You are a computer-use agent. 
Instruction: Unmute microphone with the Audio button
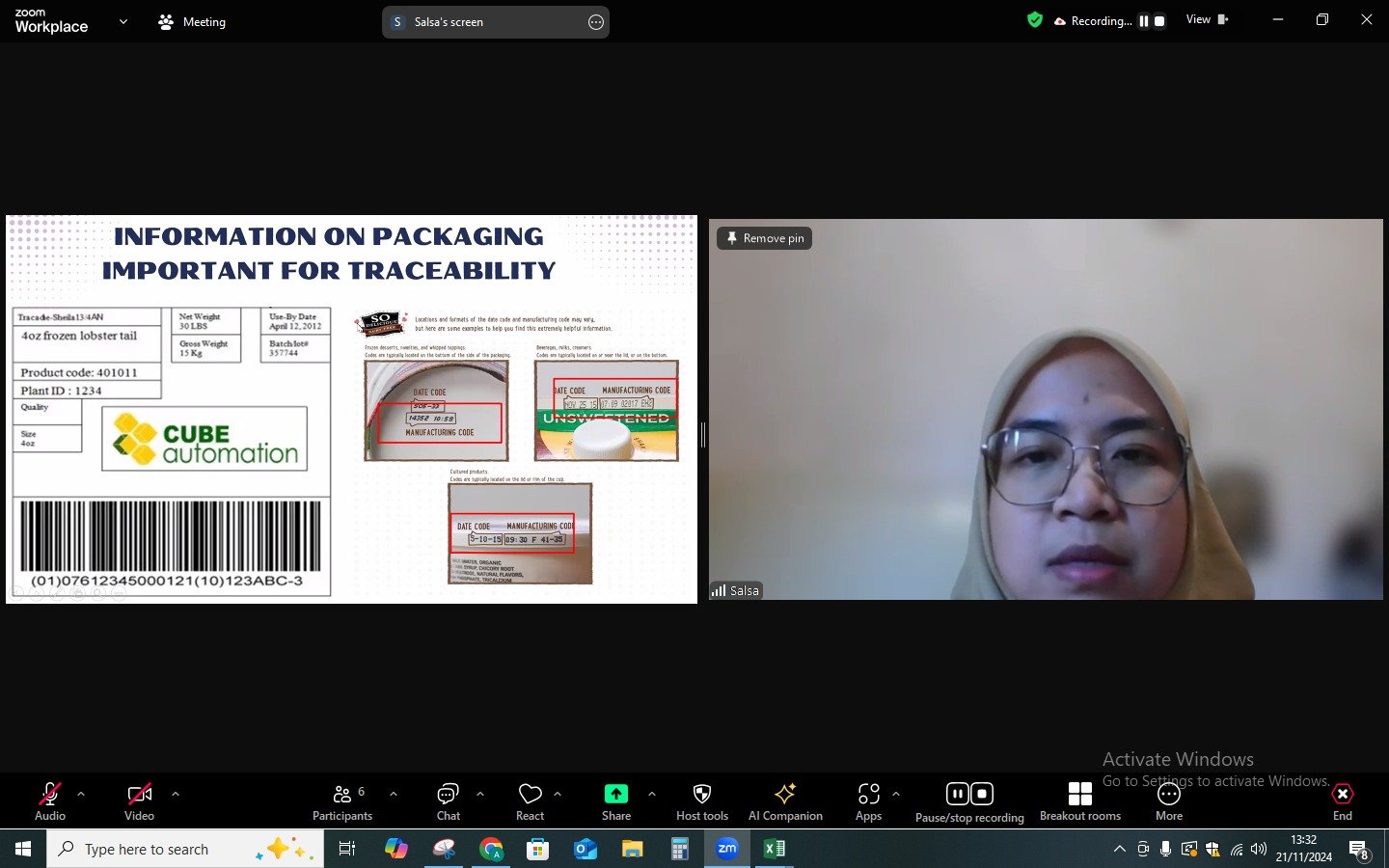click(50, 801)
